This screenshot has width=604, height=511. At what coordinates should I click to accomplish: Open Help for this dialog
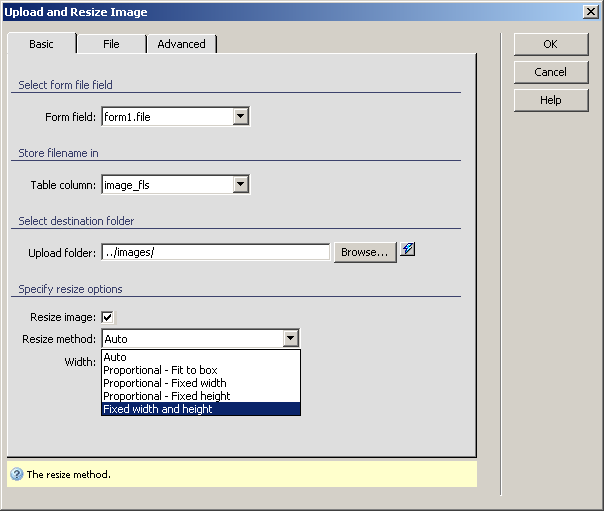550,100
